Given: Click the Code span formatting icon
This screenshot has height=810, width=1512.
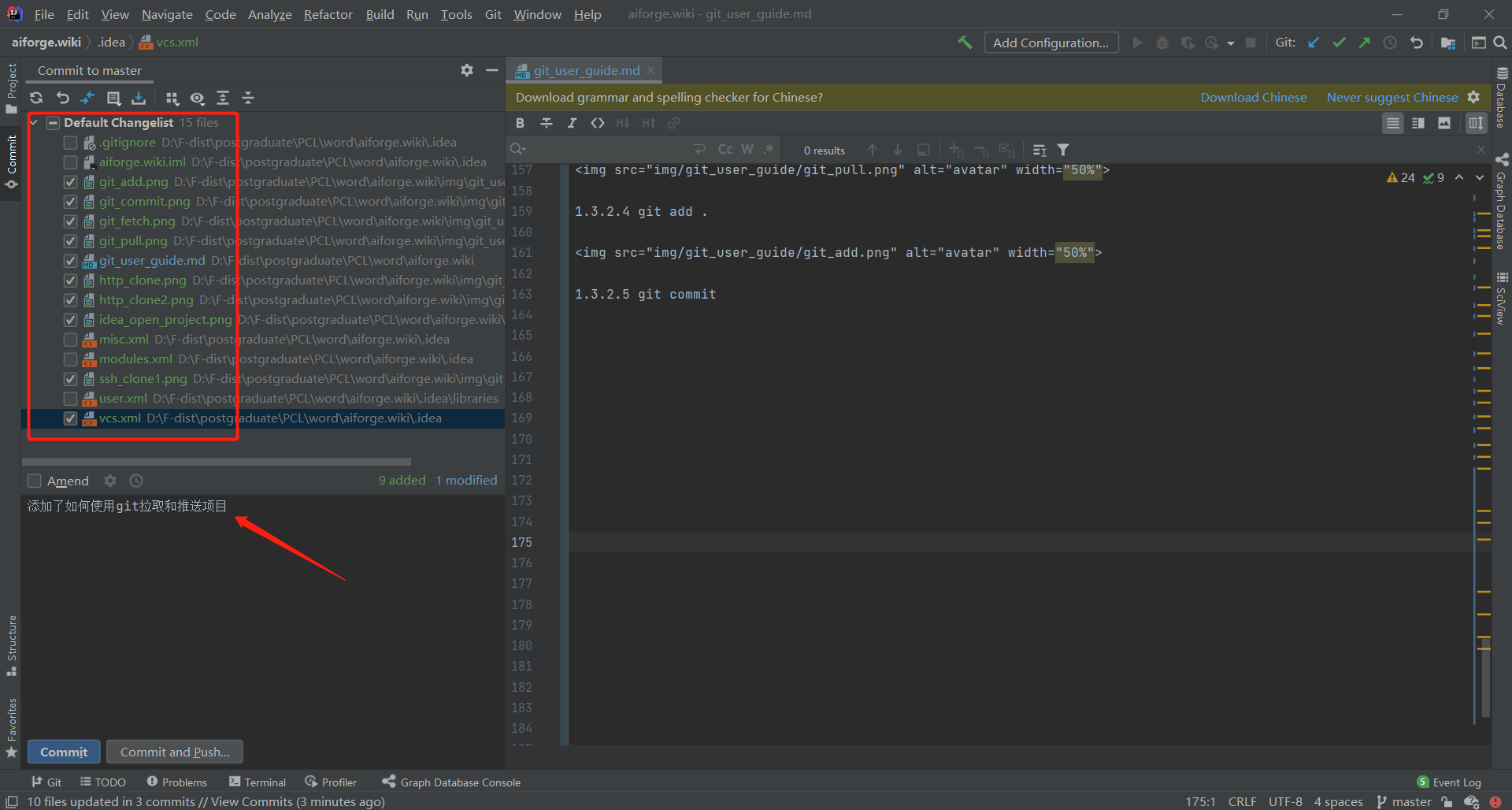Looking at the screenshot, I should tap(598, 123).
